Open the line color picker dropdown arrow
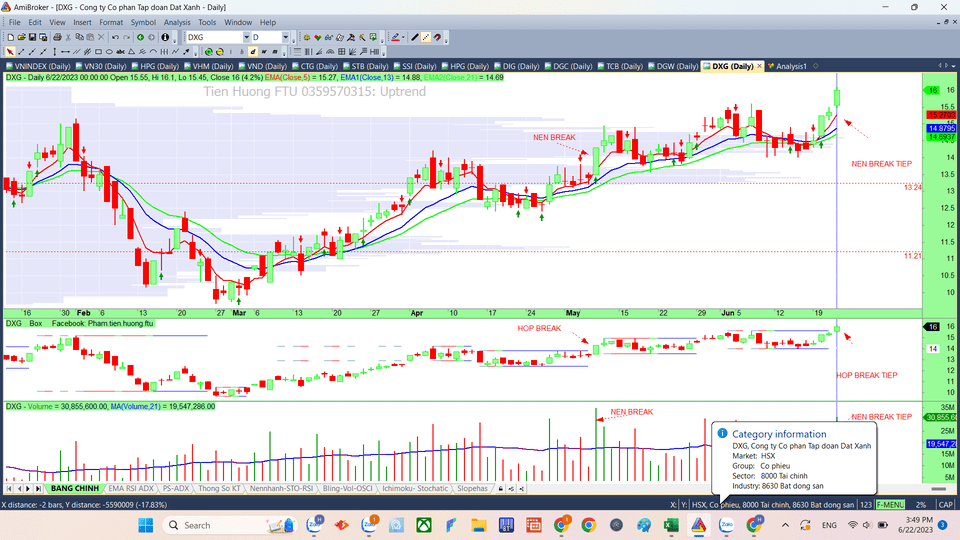The width and height of the screenshot is (960, 540). point(403,37)
